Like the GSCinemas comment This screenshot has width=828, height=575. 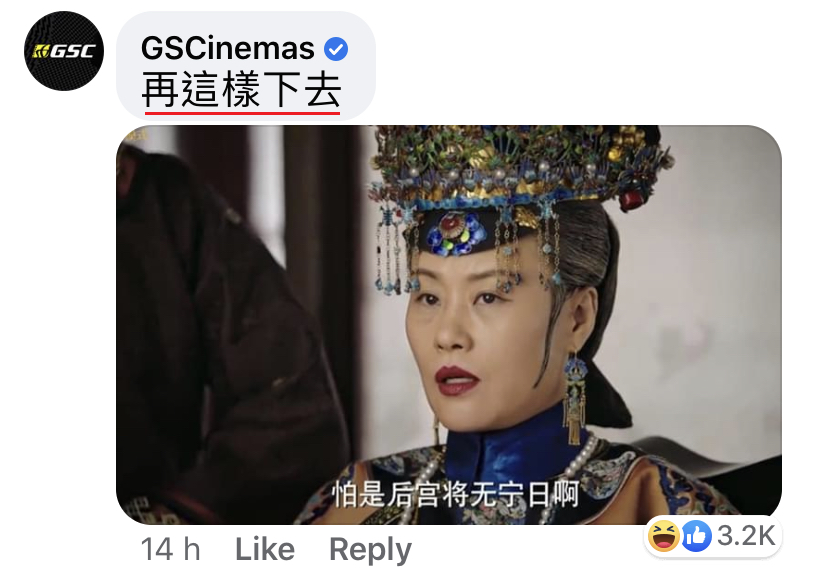click(x=265, y=549)
